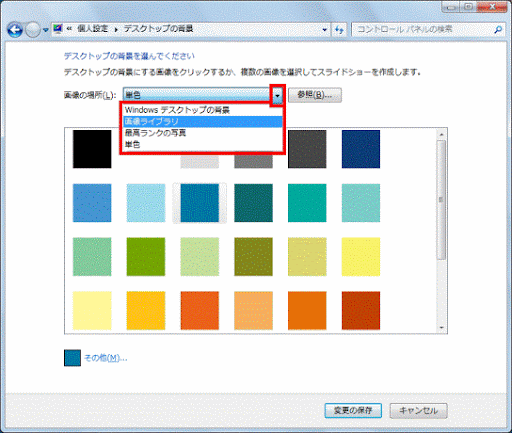Click 個人設定 in the address breadcrumb

pos(93,29)
